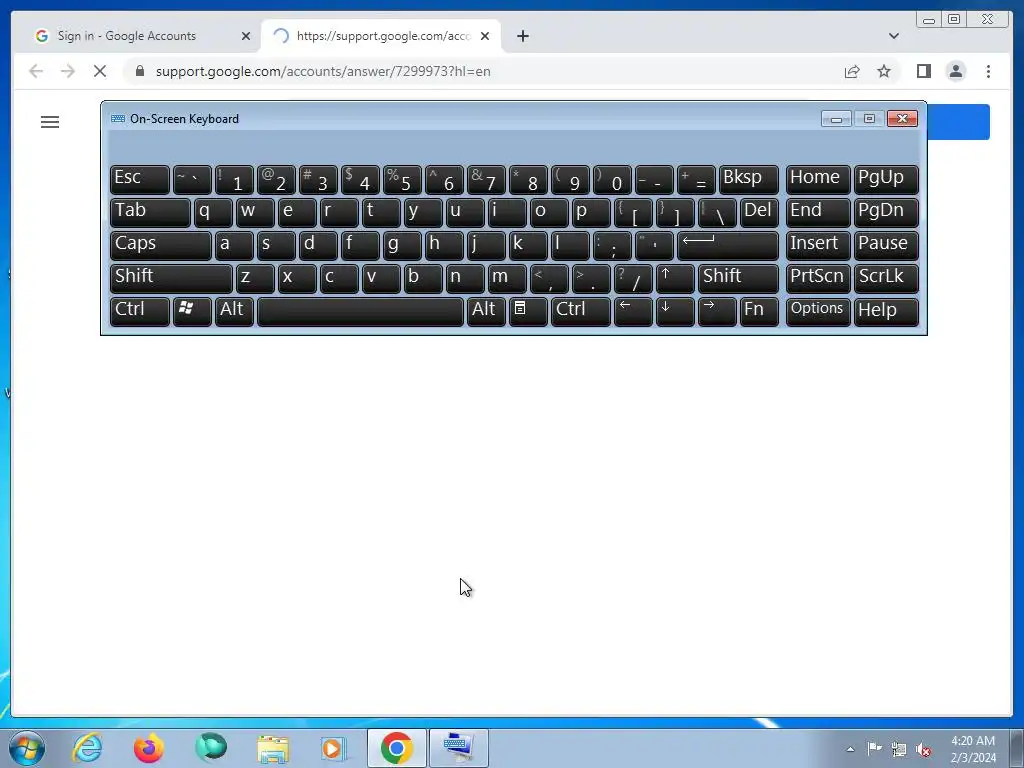
Task: Open the Chrome three-dot menu
Action: (988, 71)
